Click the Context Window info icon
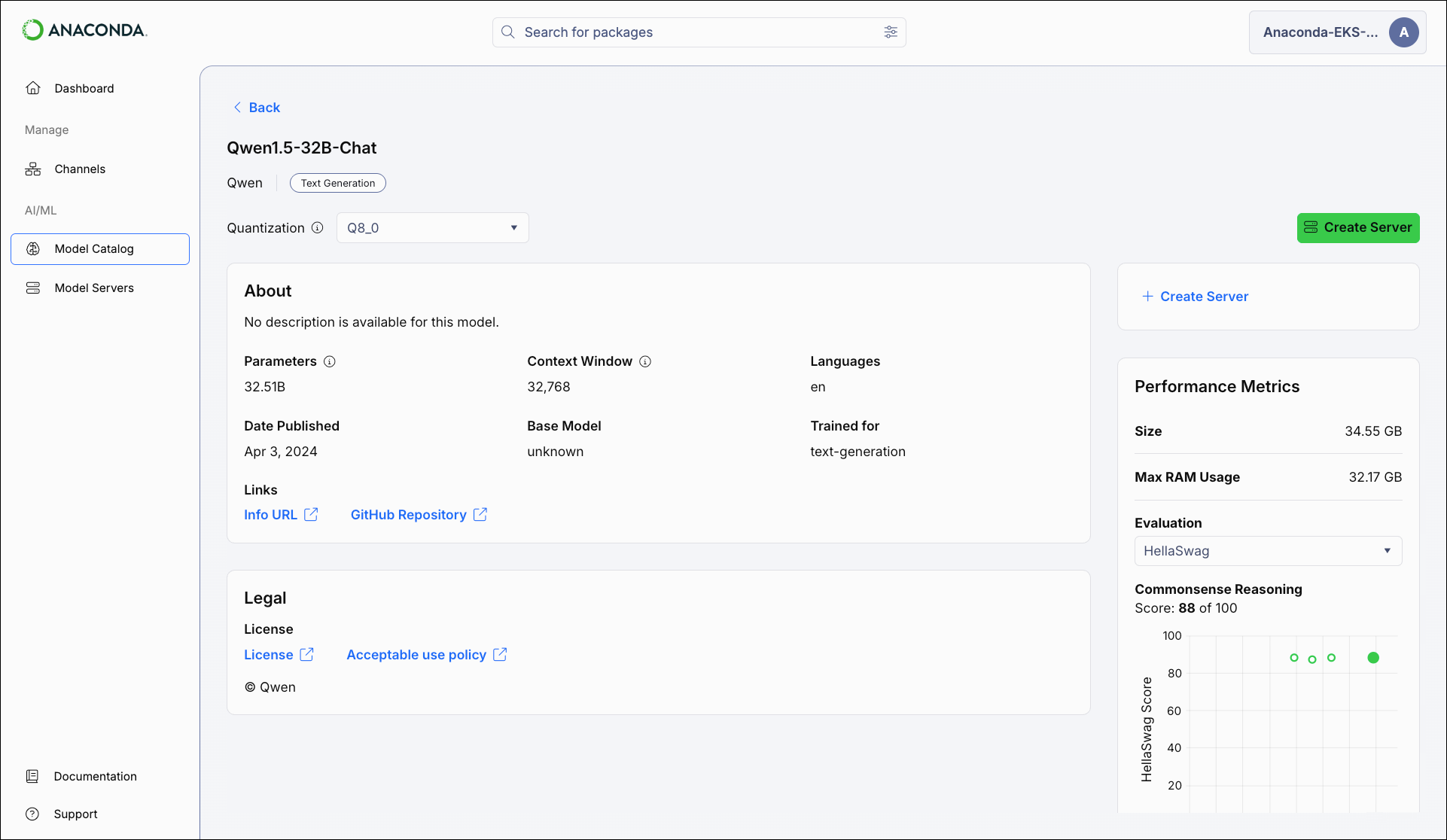1447x840 pixels. click(x=645, y=361)
